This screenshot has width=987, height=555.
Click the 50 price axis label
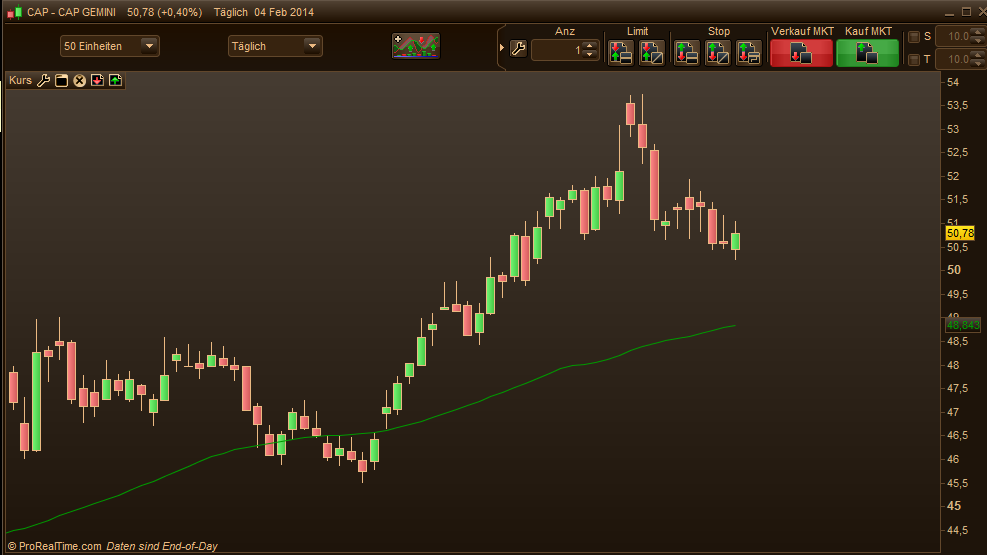pyautogui.click(x=954, y=270)
